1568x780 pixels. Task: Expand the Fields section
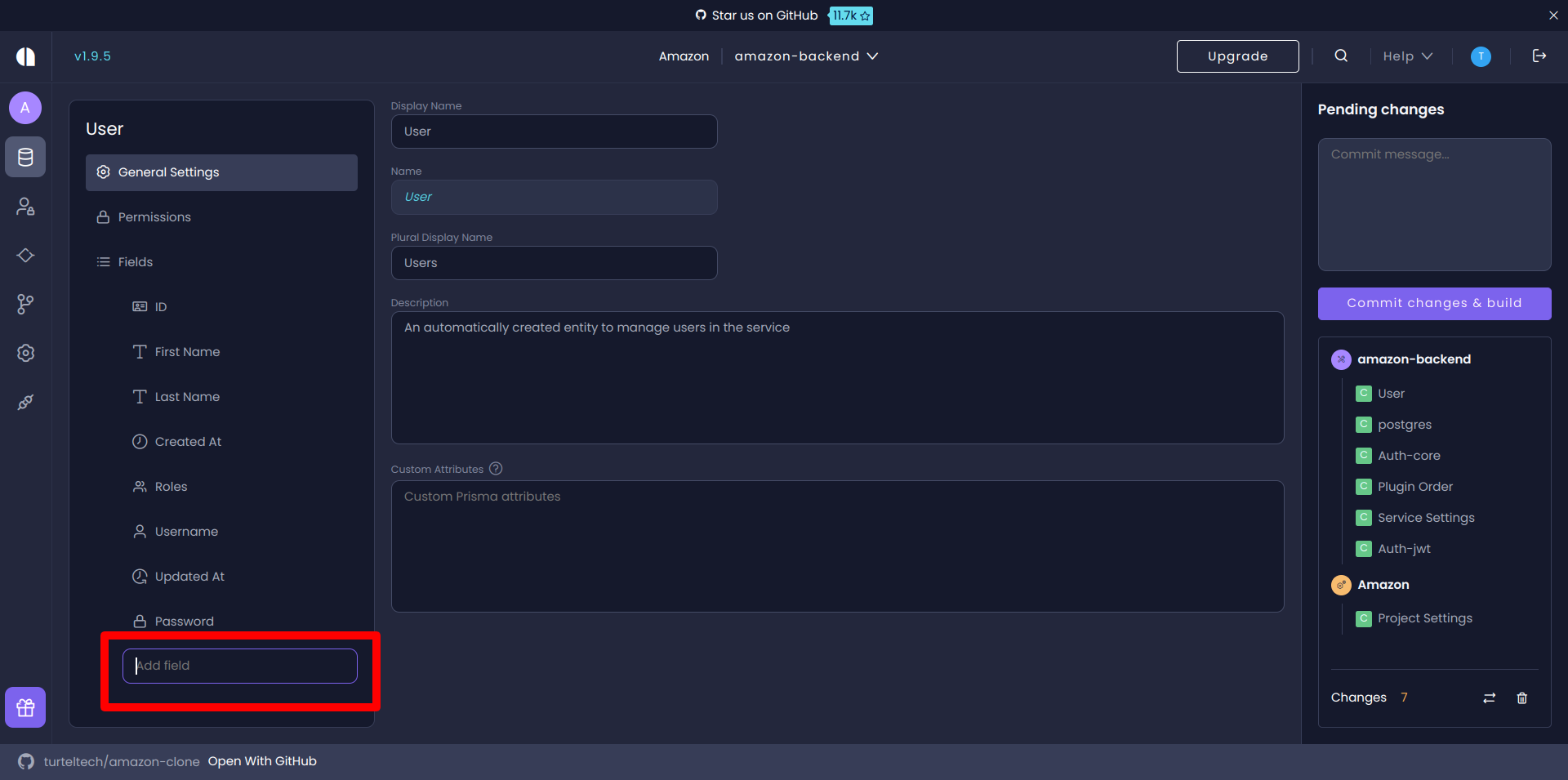coord(135,261)
